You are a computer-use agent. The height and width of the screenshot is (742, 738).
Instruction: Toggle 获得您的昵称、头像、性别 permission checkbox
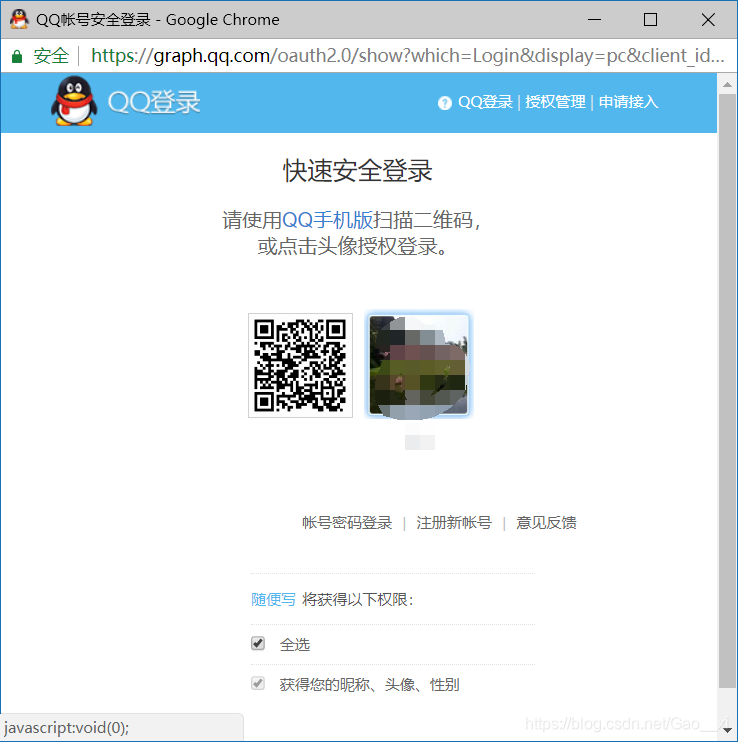[x=258, y=683]
